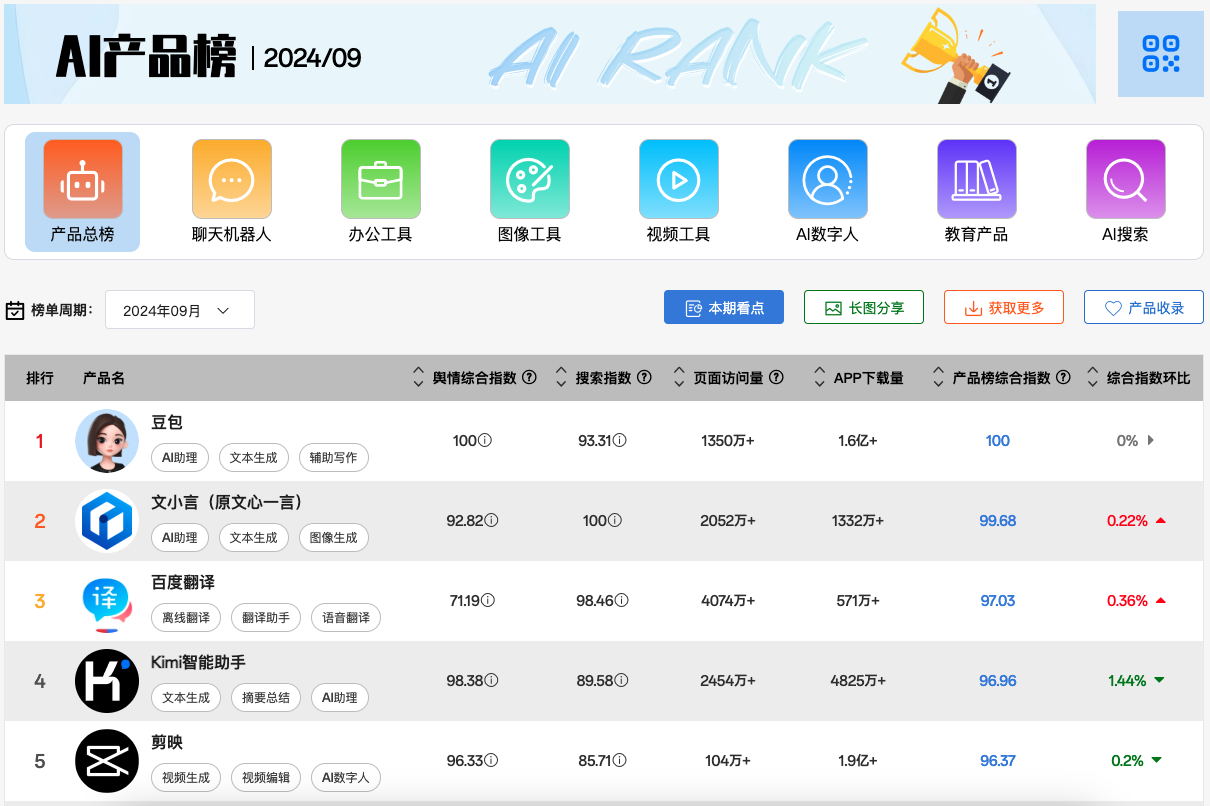Screen dimensions: 1210x806
Task: Click the AI产品榜 banner image
Action: coord(550,54)
